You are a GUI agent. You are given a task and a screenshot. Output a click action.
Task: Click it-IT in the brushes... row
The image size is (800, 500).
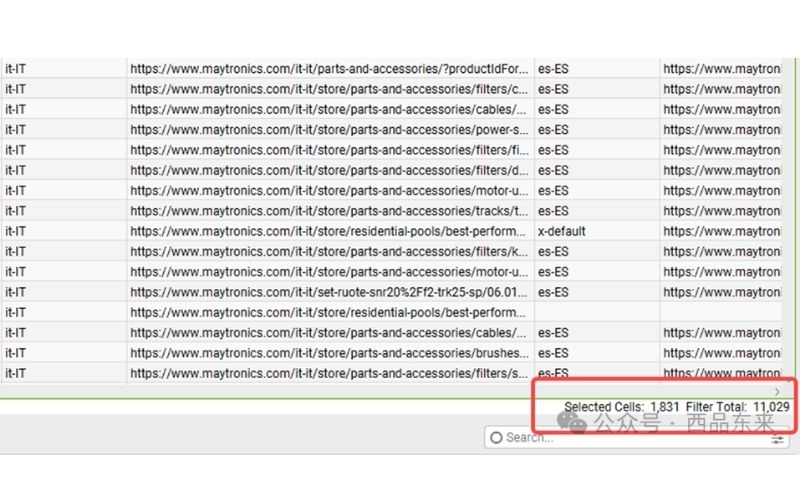15,353
